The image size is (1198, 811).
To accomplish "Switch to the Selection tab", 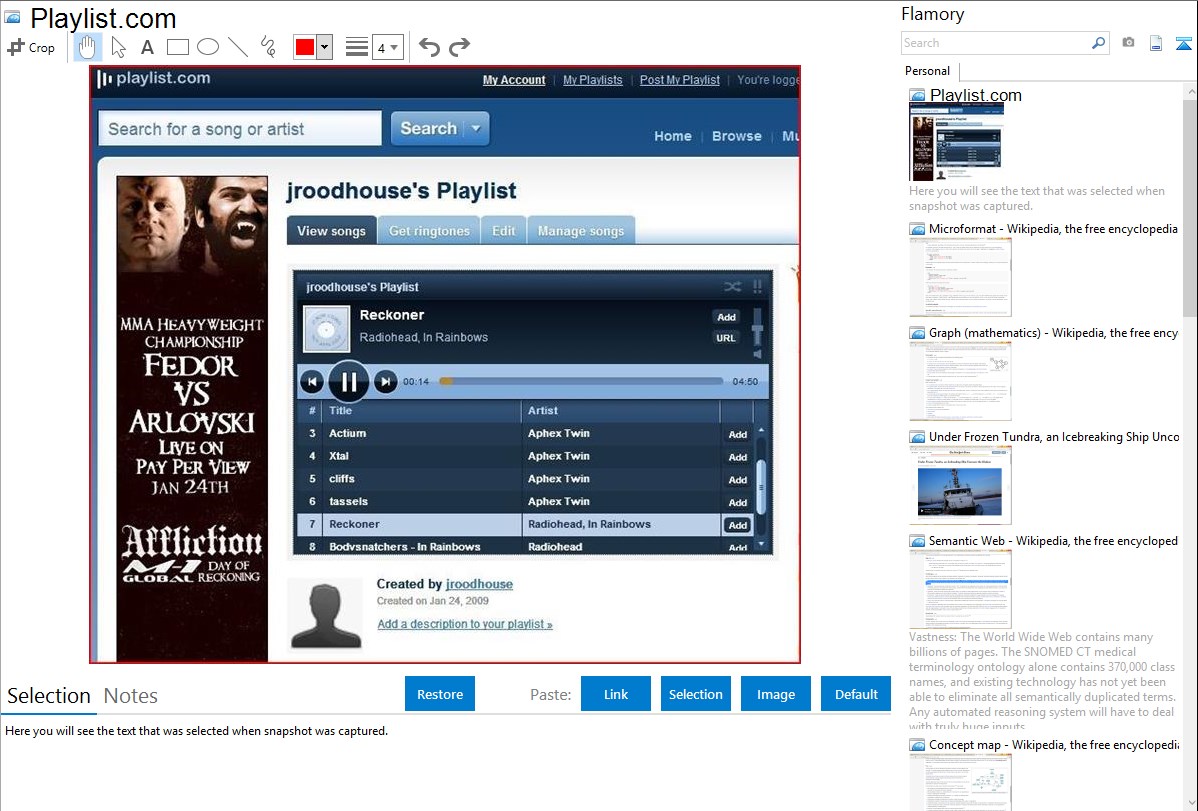I will (49, 696).
